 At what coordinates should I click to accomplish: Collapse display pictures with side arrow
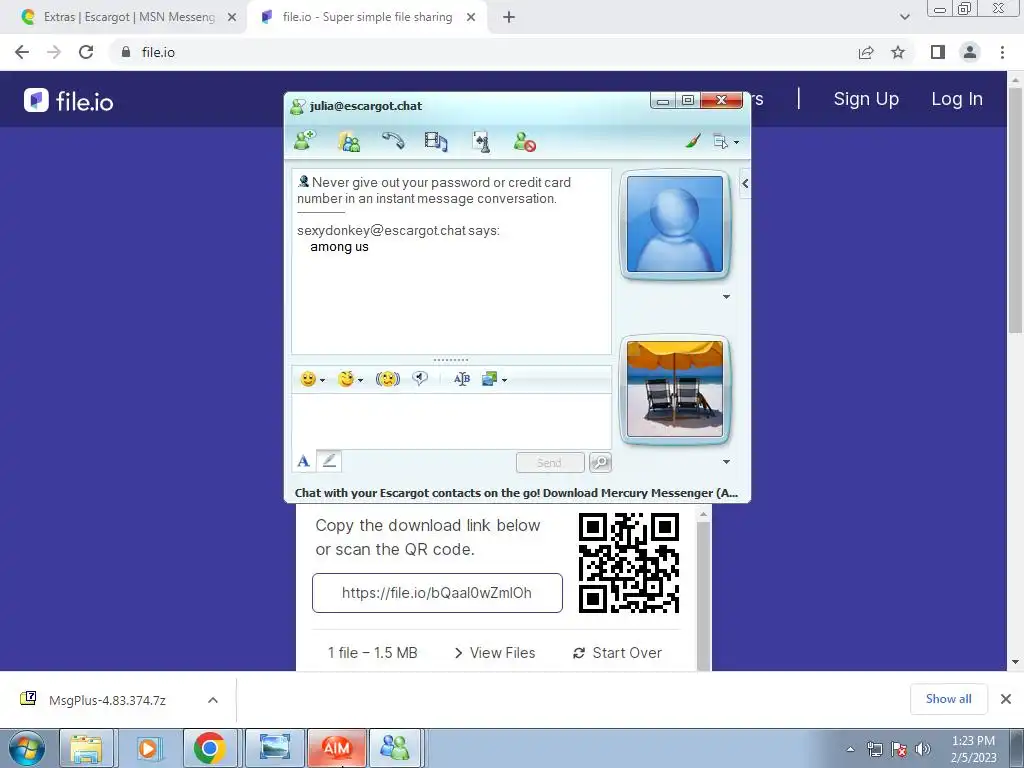(745, 184)
